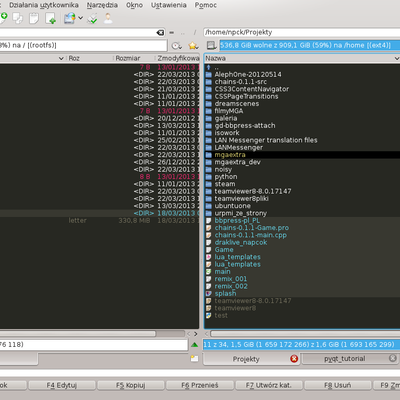
Task: Click the file icon of test
Action: click(209, 315)
